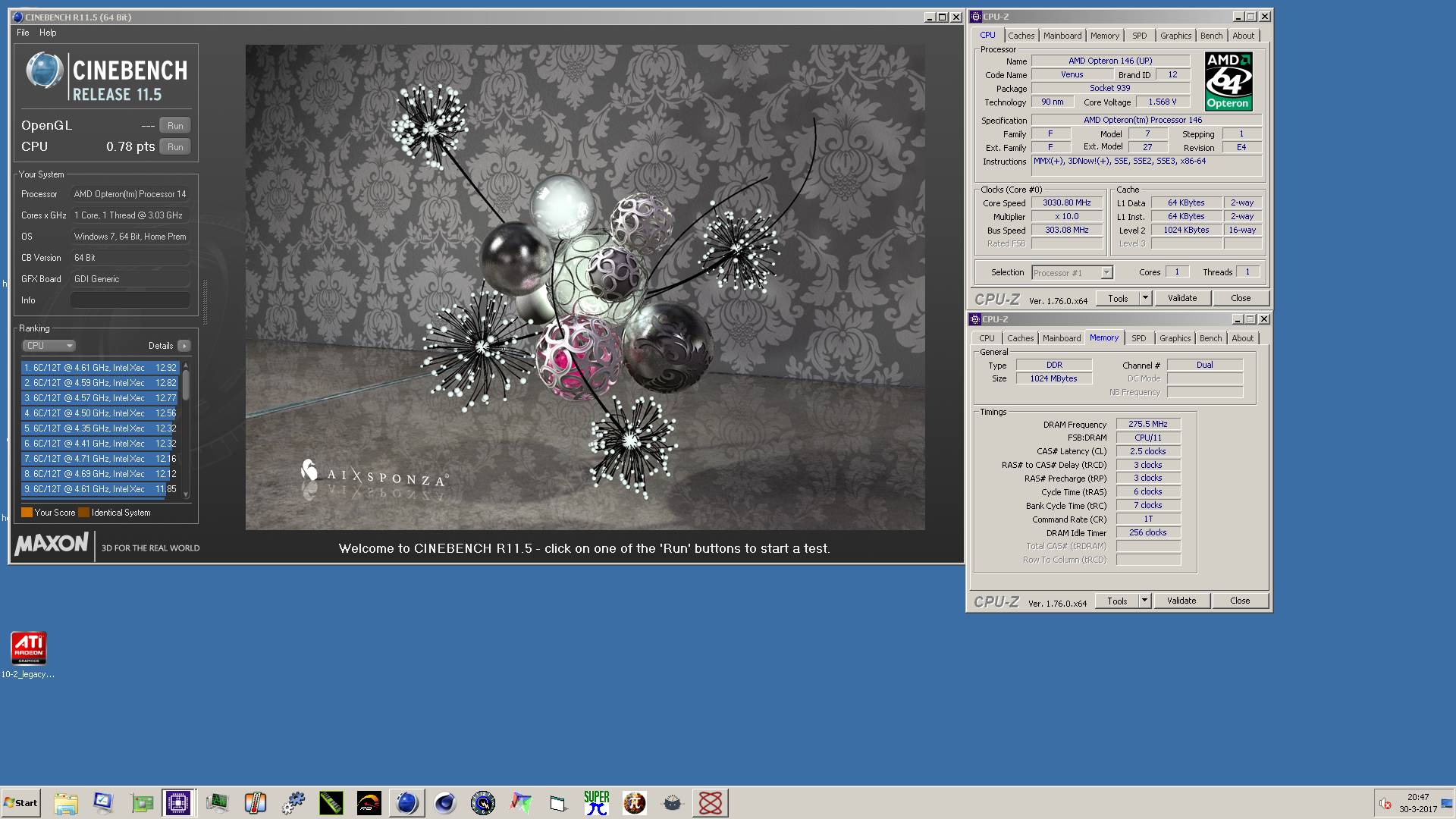Click Validate in upper CPU-Z window
The width and height of the screenshot is (1456, 819).
[1181, 298]
